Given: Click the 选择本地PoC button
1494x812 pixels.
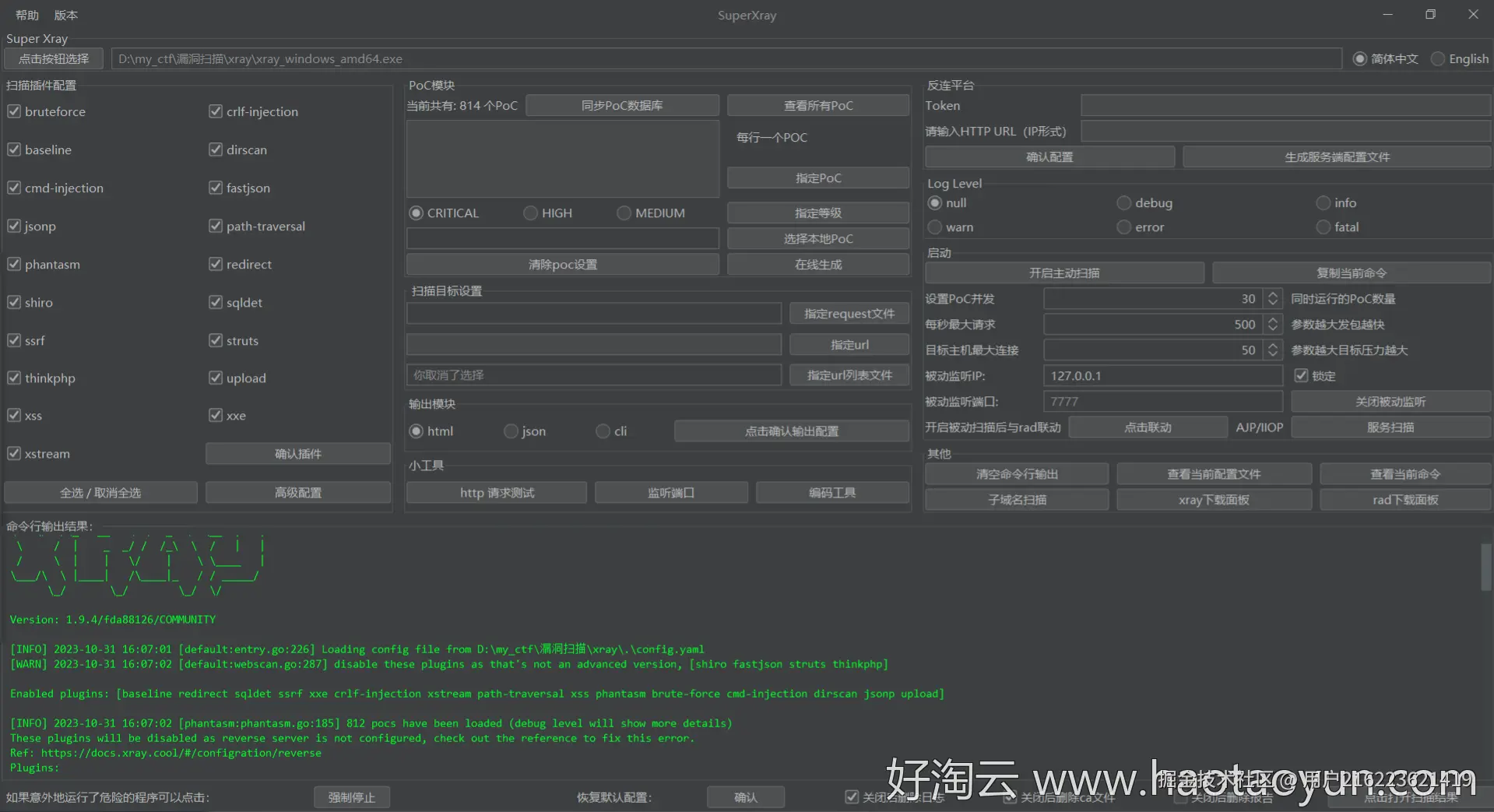Looking at the screenshot, I should tap(818, 239).
